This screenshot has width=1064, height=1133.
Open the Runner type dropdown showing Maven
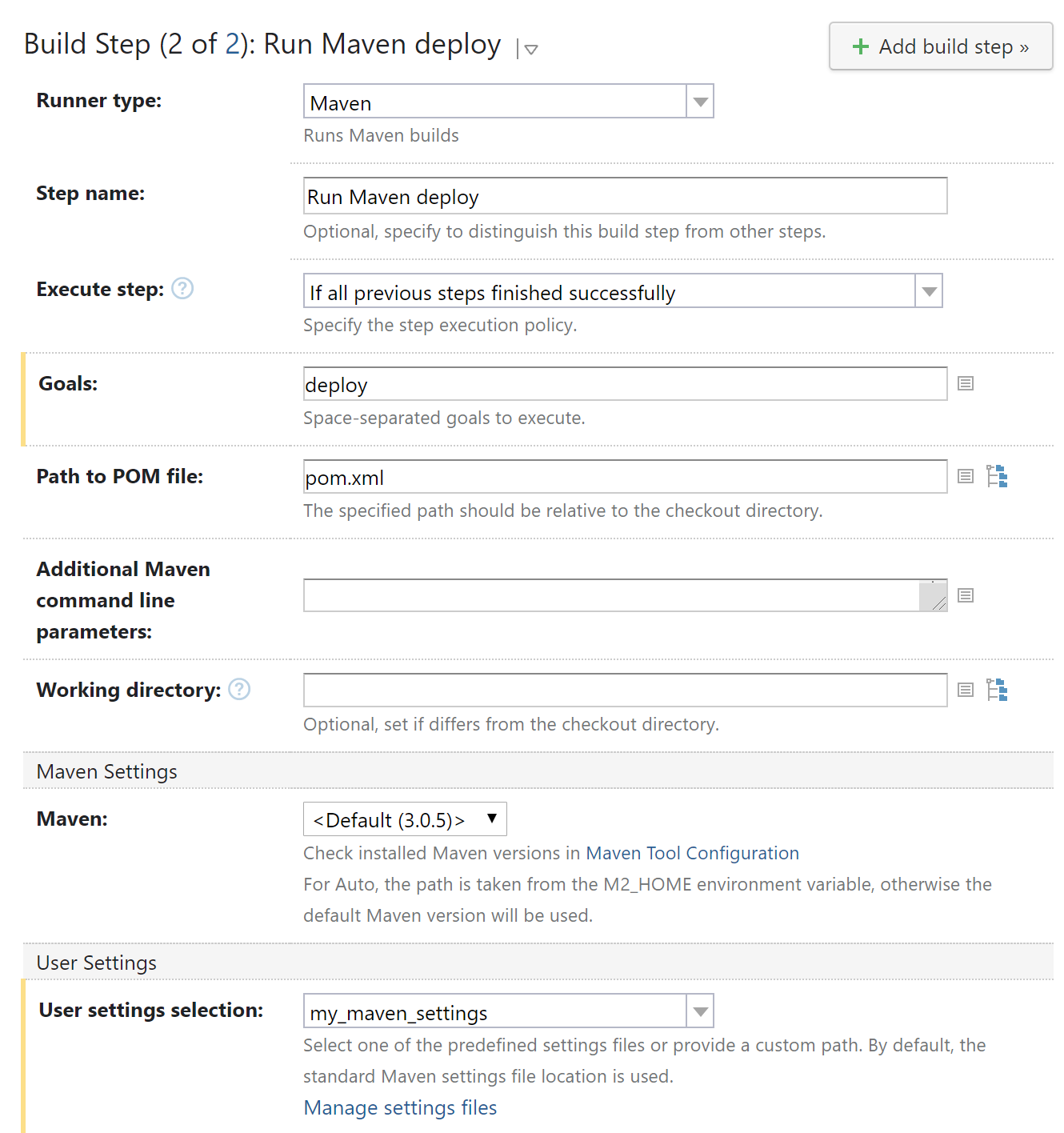coord(509,102)
